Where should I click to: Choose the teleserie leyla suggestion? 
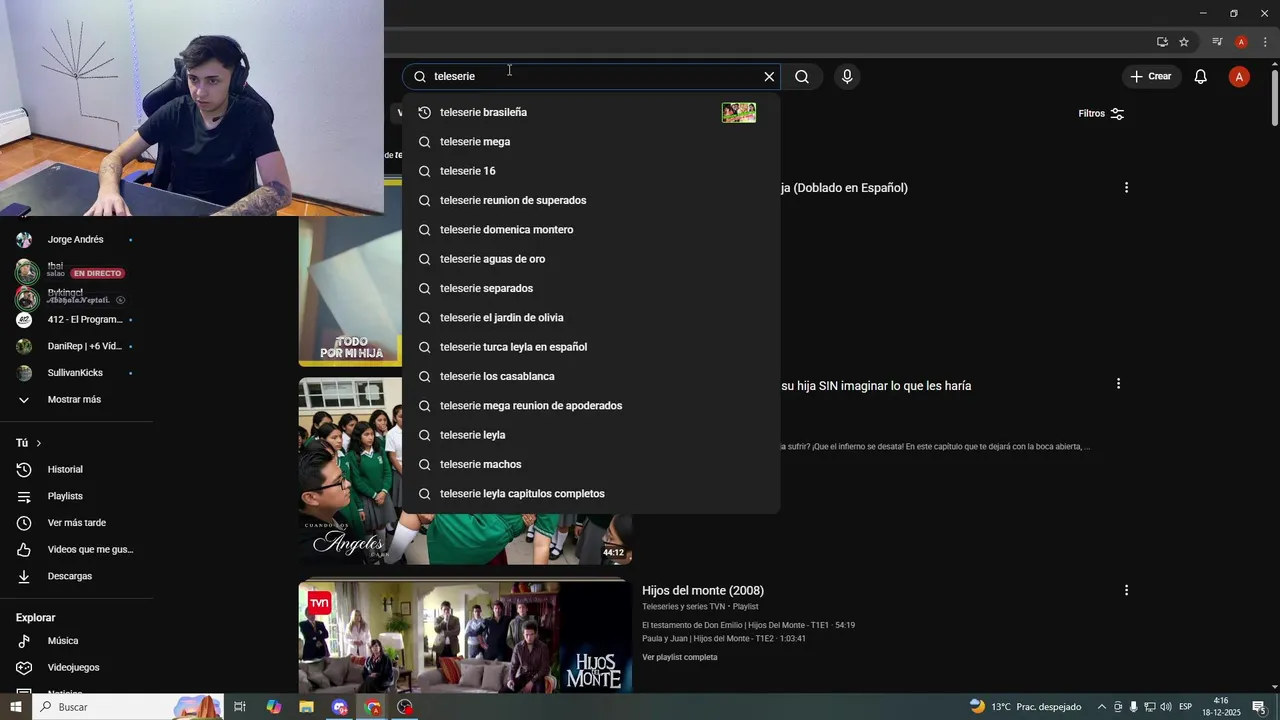591,435
